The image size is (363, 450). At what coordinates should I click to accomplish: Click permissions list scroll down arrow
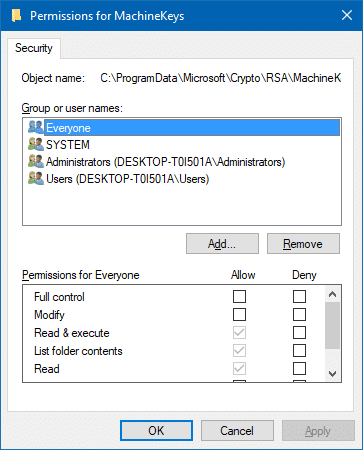click(332, 374)
